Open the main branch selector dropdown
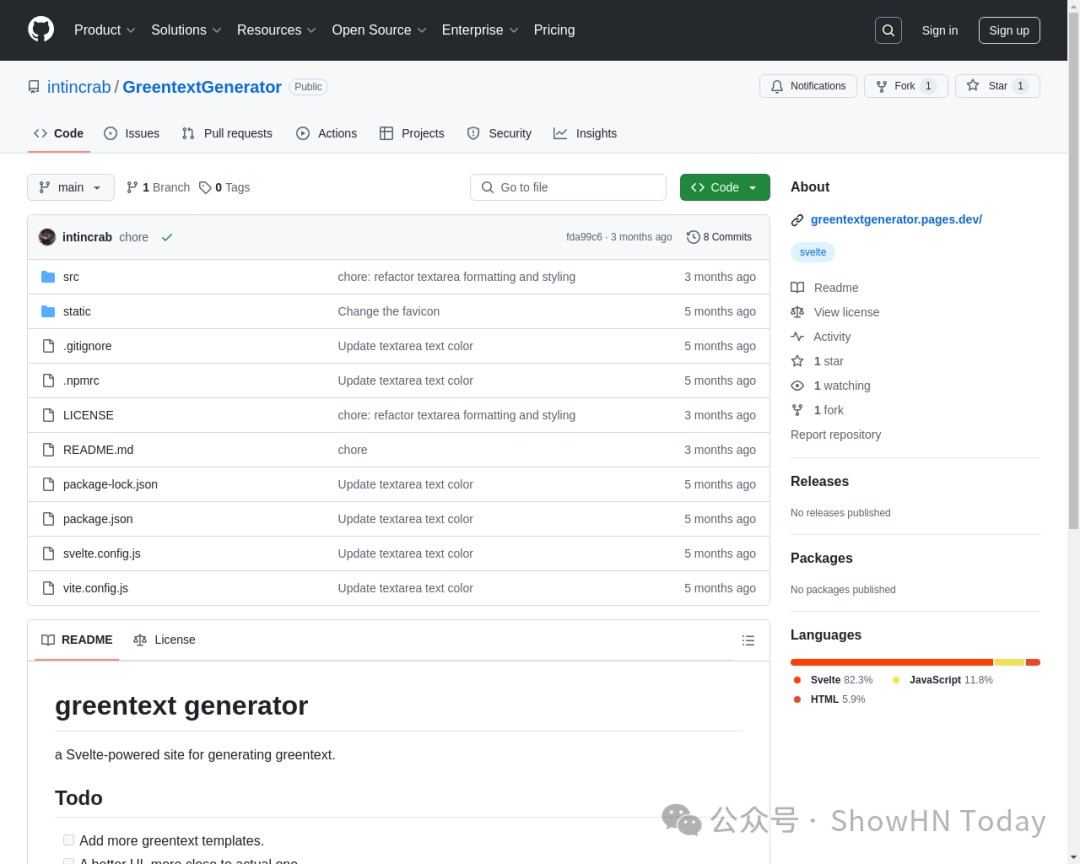The width and height of the screenshot is (1080, 864). coord(71,187)
